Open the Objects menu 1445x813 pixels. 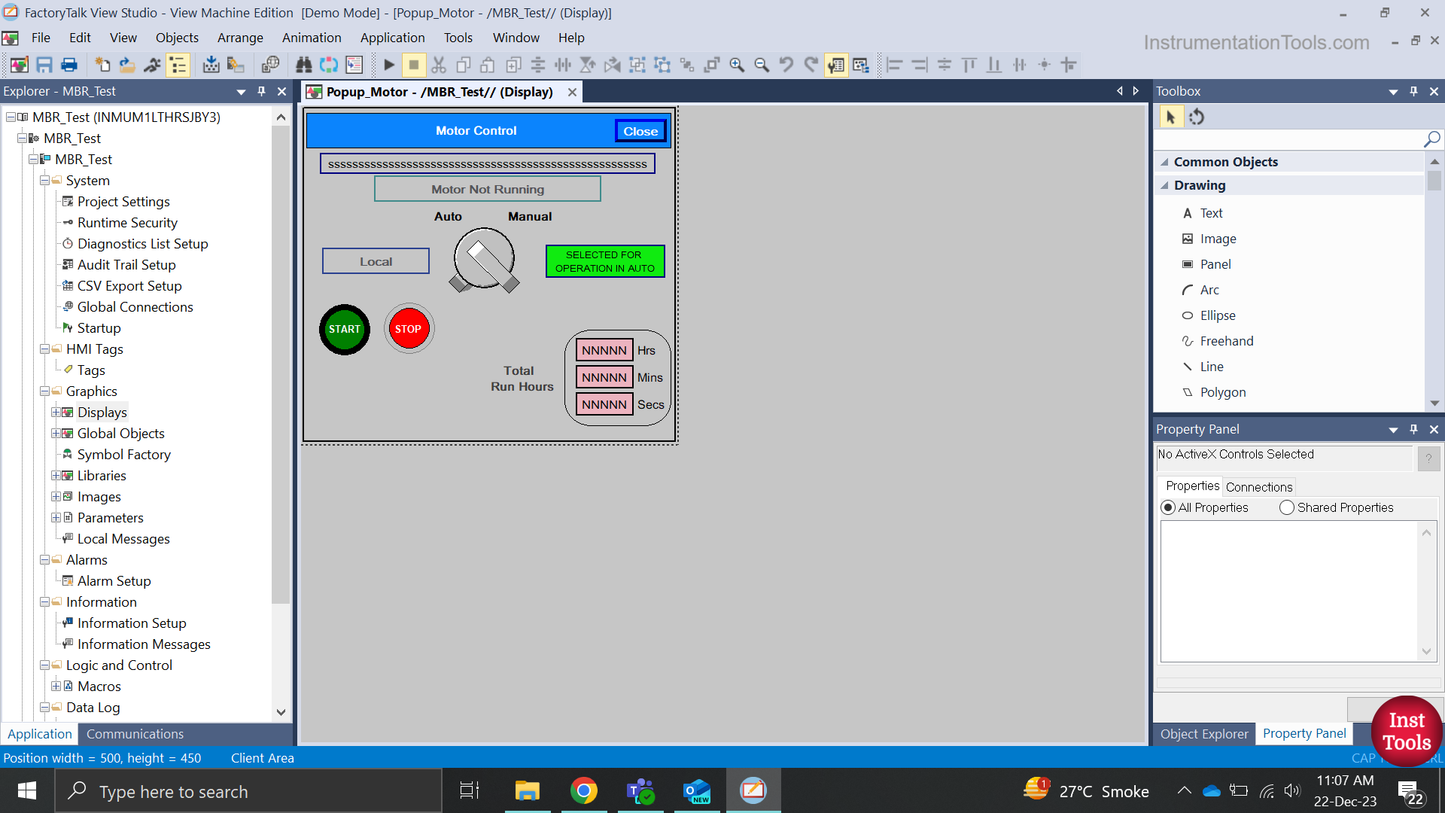tap(177, 38)
